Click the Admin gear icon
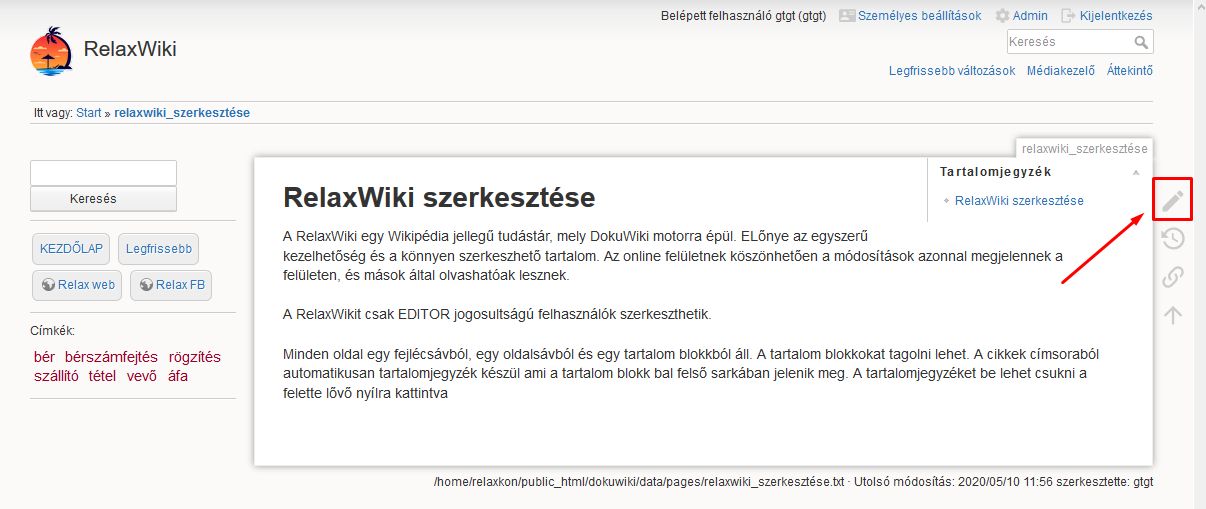 tap(1002, 16)
